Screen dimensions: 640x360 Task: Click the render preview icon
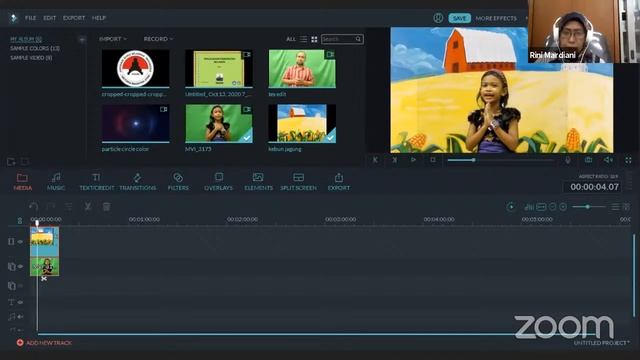click(x=511, y=207)
